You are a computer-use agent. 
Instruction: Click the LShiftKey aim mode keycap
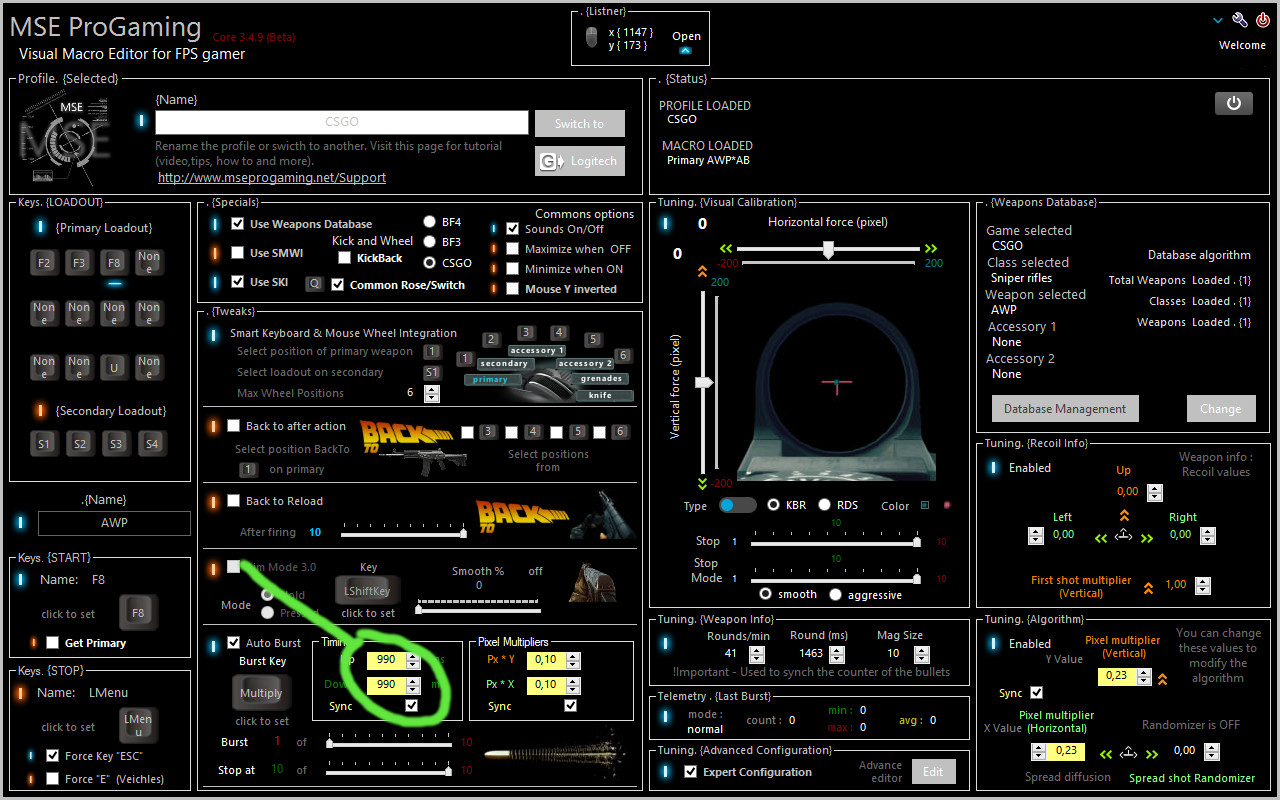point(368,591)
